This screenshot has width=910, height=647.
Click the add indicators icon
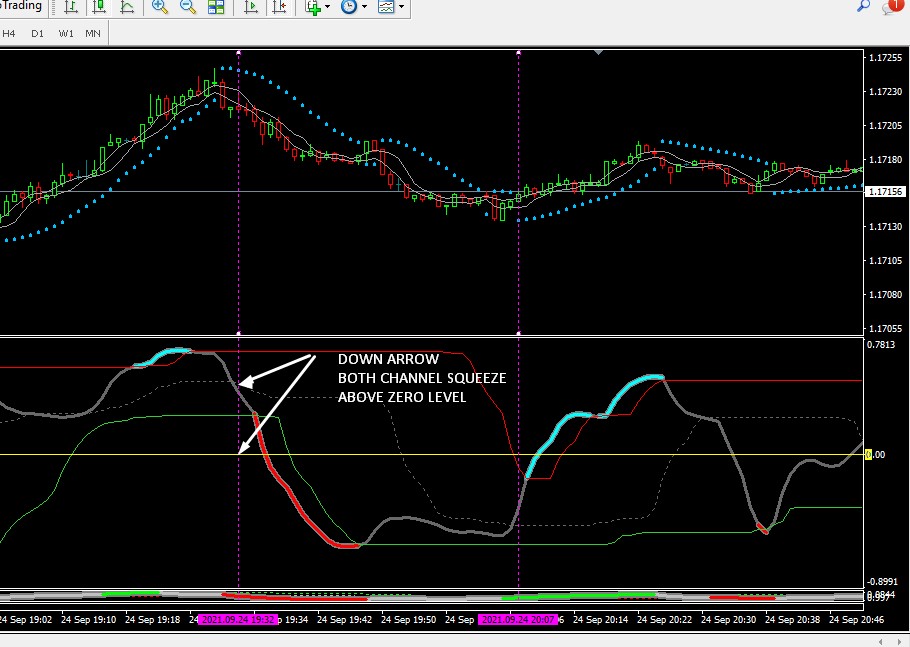(x=313, y=8)
